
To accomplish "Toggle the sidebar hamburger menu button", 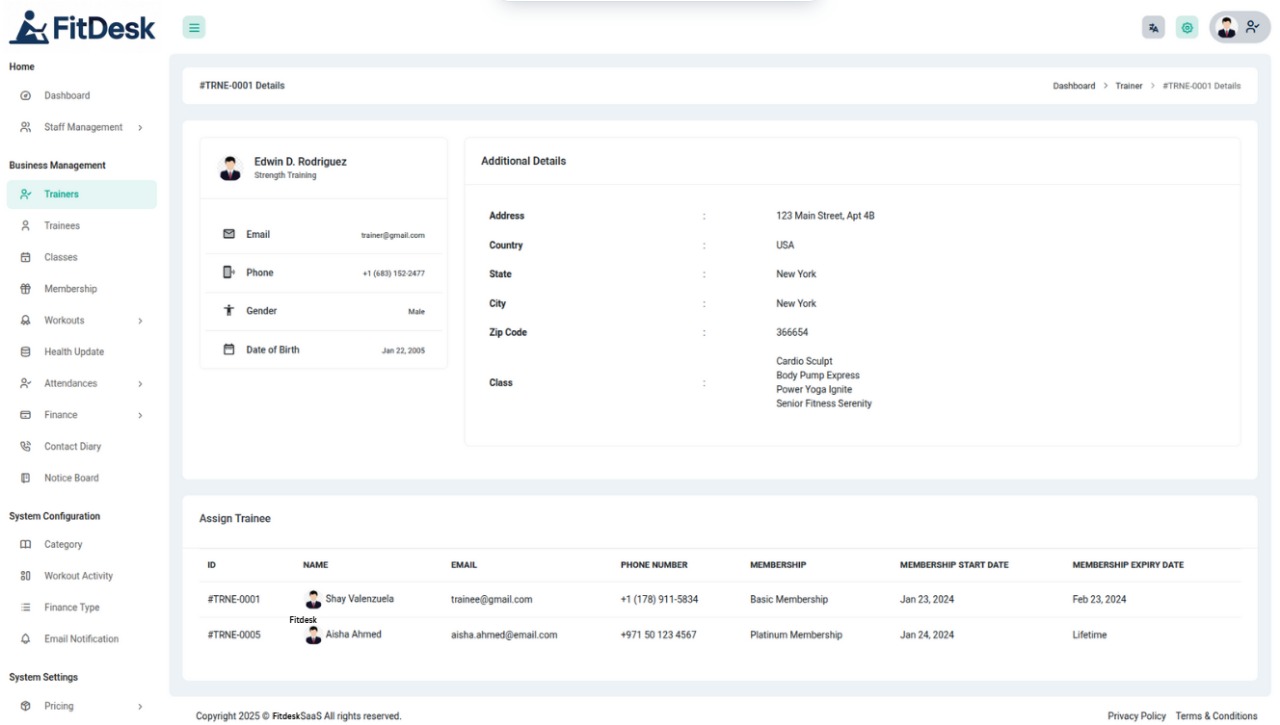I will [x=194, y=28].
